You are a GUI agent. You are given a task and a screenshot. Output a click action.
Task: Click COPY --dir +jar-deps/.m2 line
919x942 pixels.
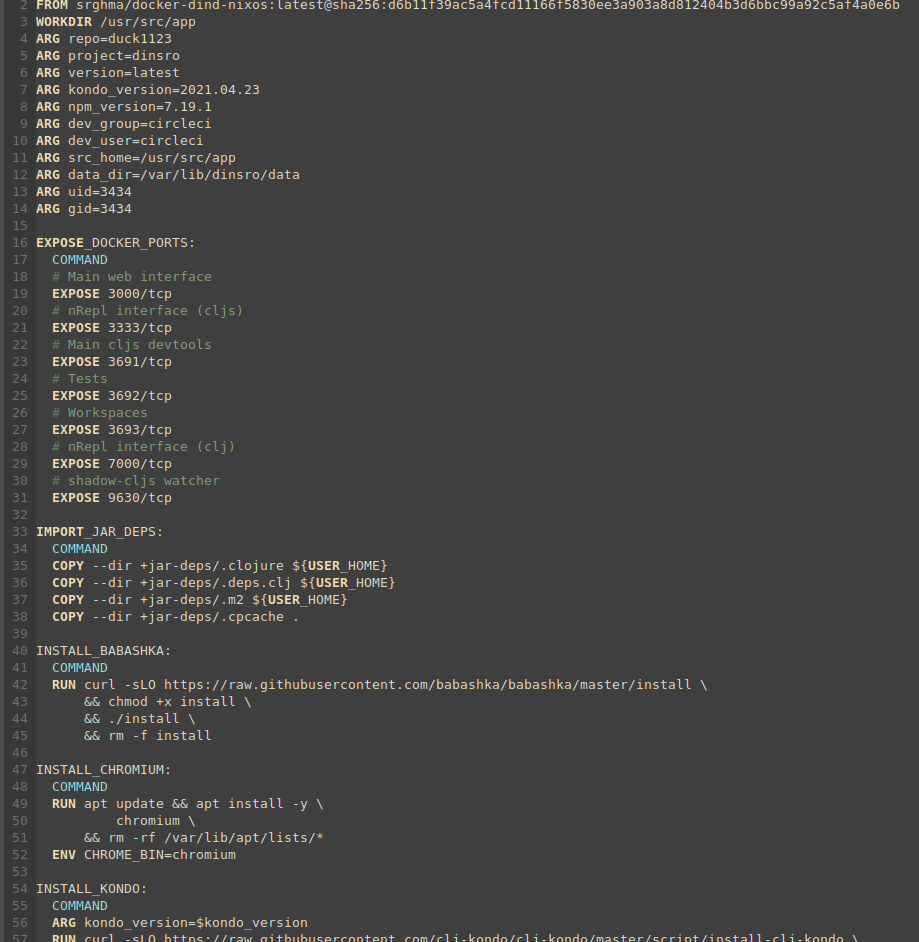(200, 600)
